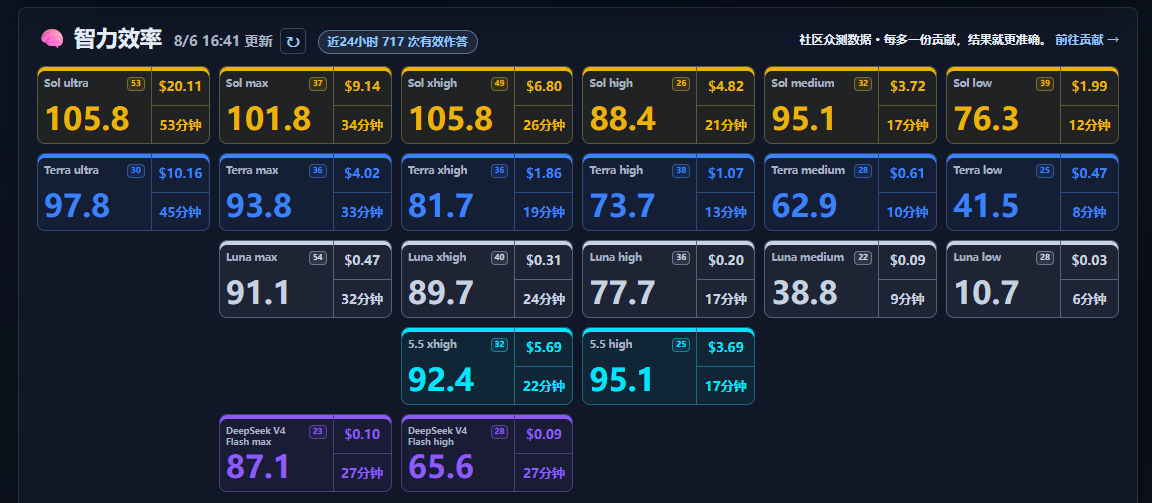Select the Sol max score card

click(306, 105)
